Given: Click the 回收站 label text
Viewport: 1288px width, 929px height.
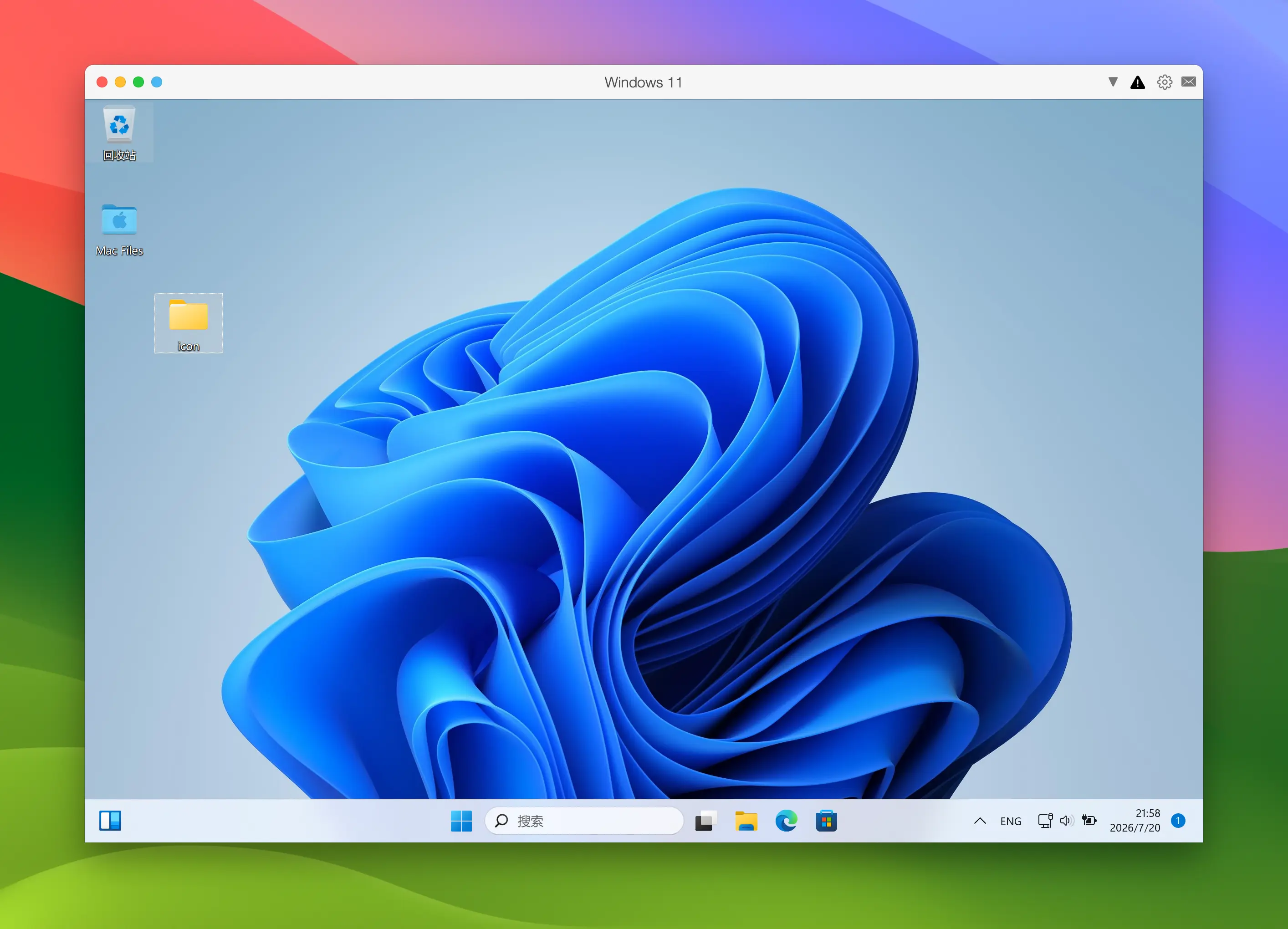Looking at the screenshot, I should tap(119, 155).
